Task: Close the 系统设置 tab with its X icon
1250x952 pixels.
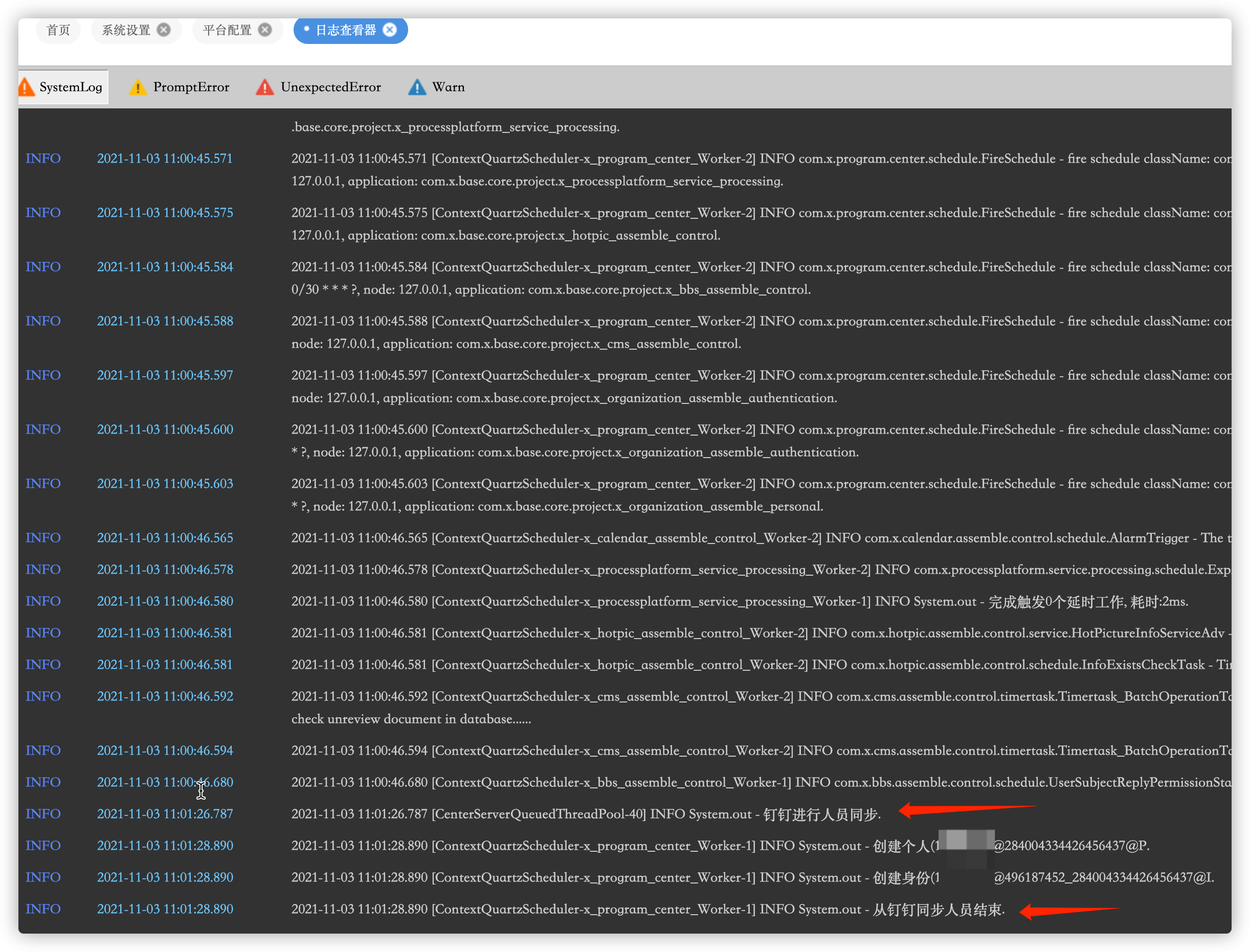Action: 164,30
